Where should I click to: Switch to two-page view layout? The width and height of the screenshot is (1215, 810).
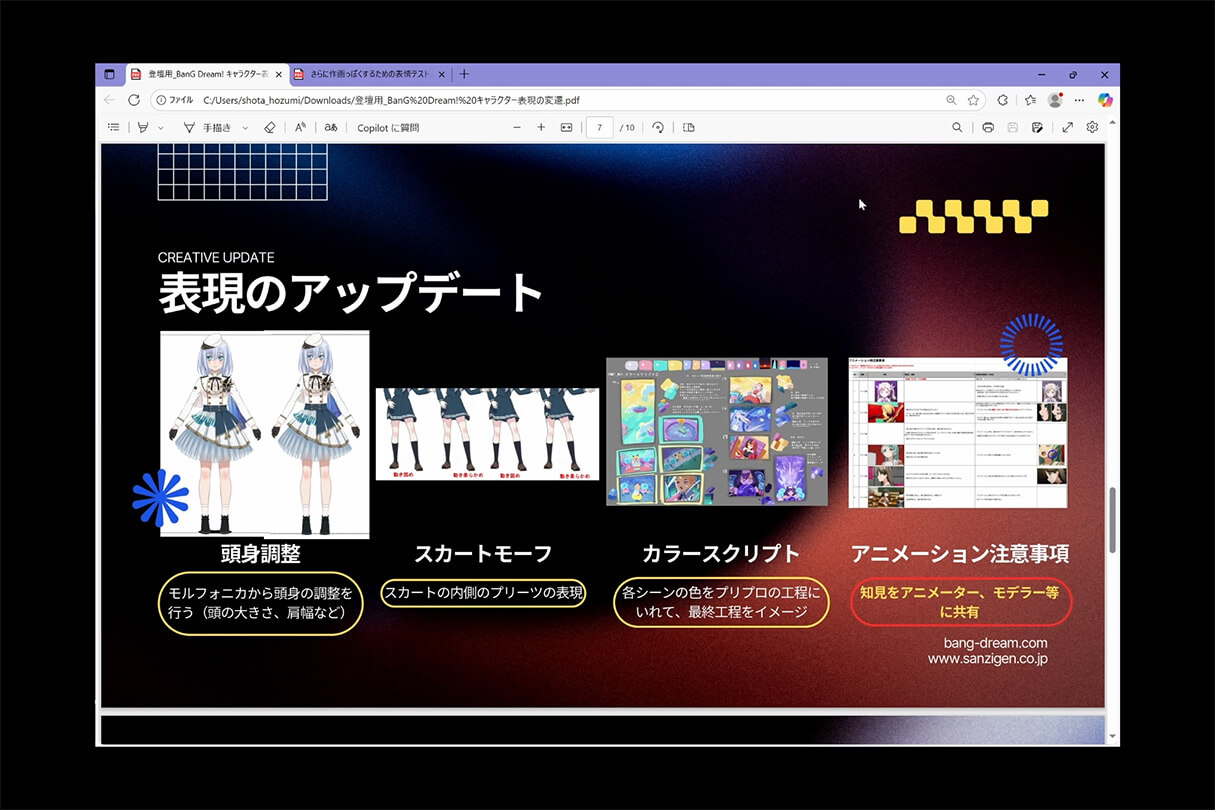(687, 127)
